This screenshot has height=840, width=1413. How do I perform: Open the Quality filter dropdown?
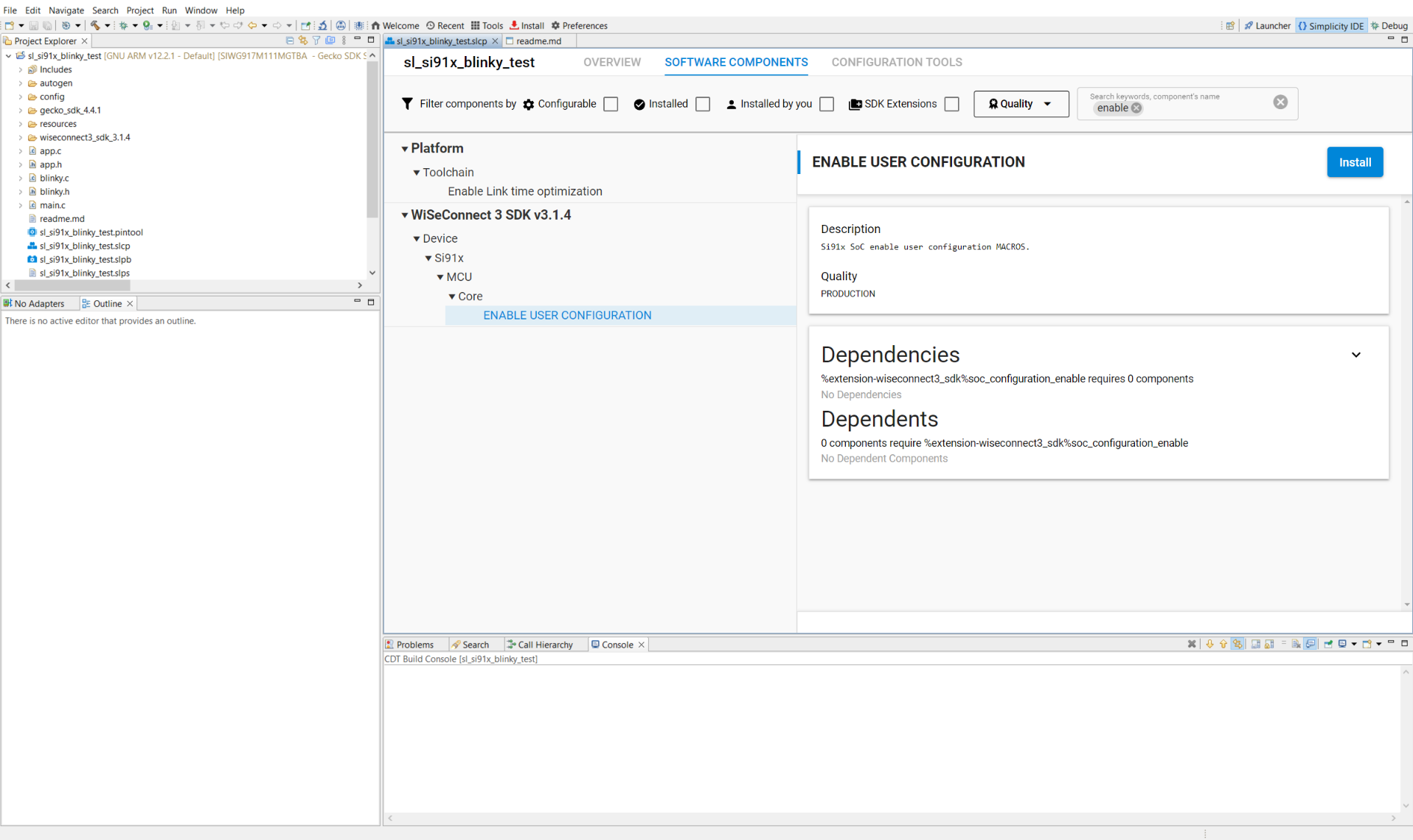[x=1021, y=104]
